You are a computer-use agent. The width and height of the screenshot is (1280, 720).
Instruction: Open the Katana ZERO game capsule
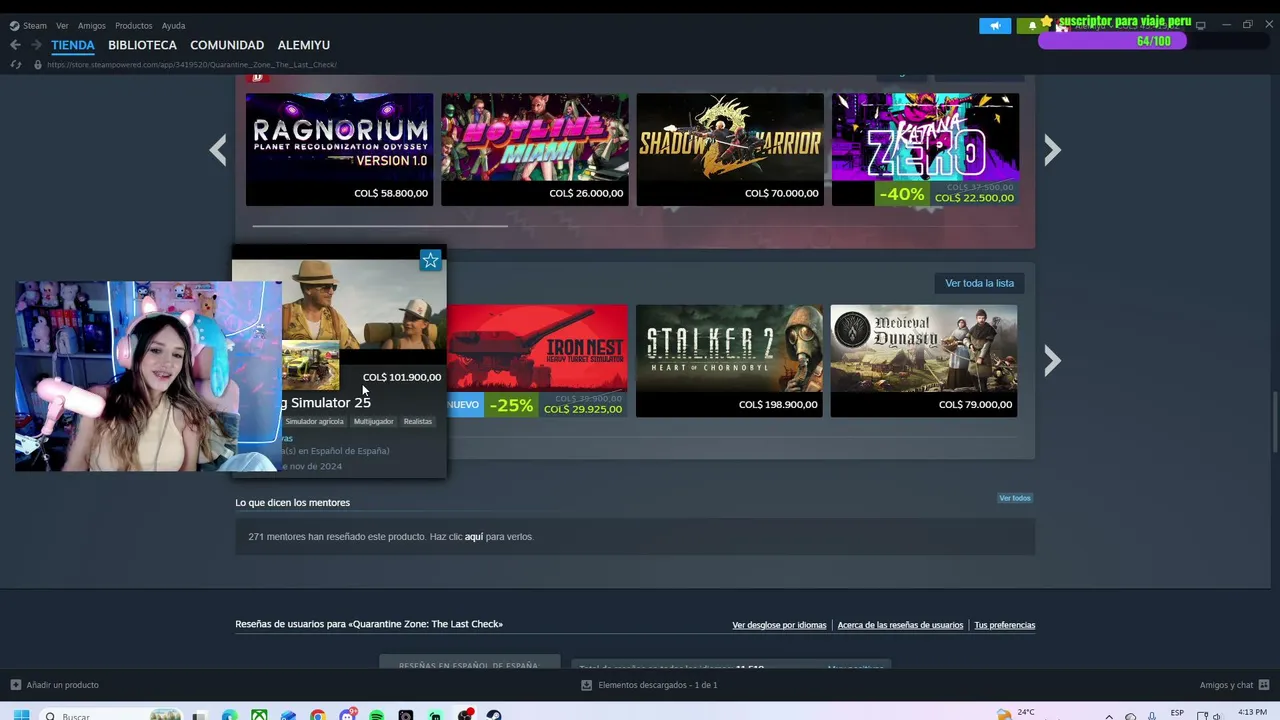point(925,149)
